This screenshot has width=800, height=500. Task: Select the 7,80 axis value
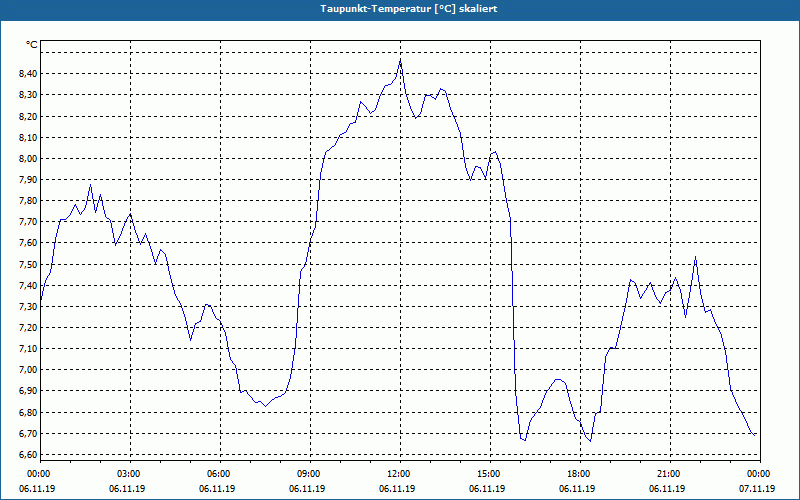[x=28, y=201]
